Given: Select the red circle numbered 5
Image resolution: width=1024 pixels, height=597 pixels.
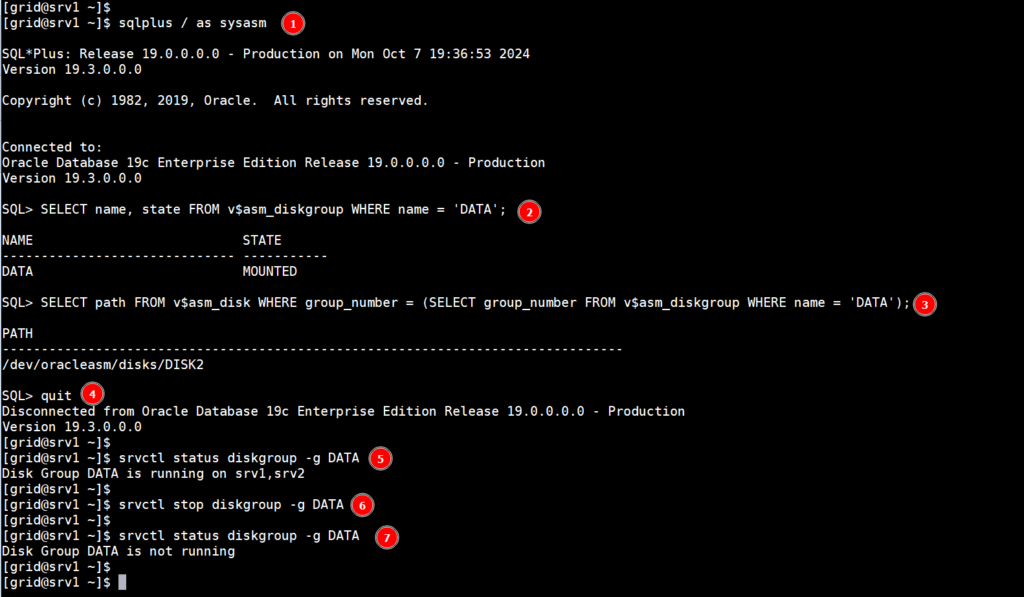Looking at the screenshot, I should (380, 458).
